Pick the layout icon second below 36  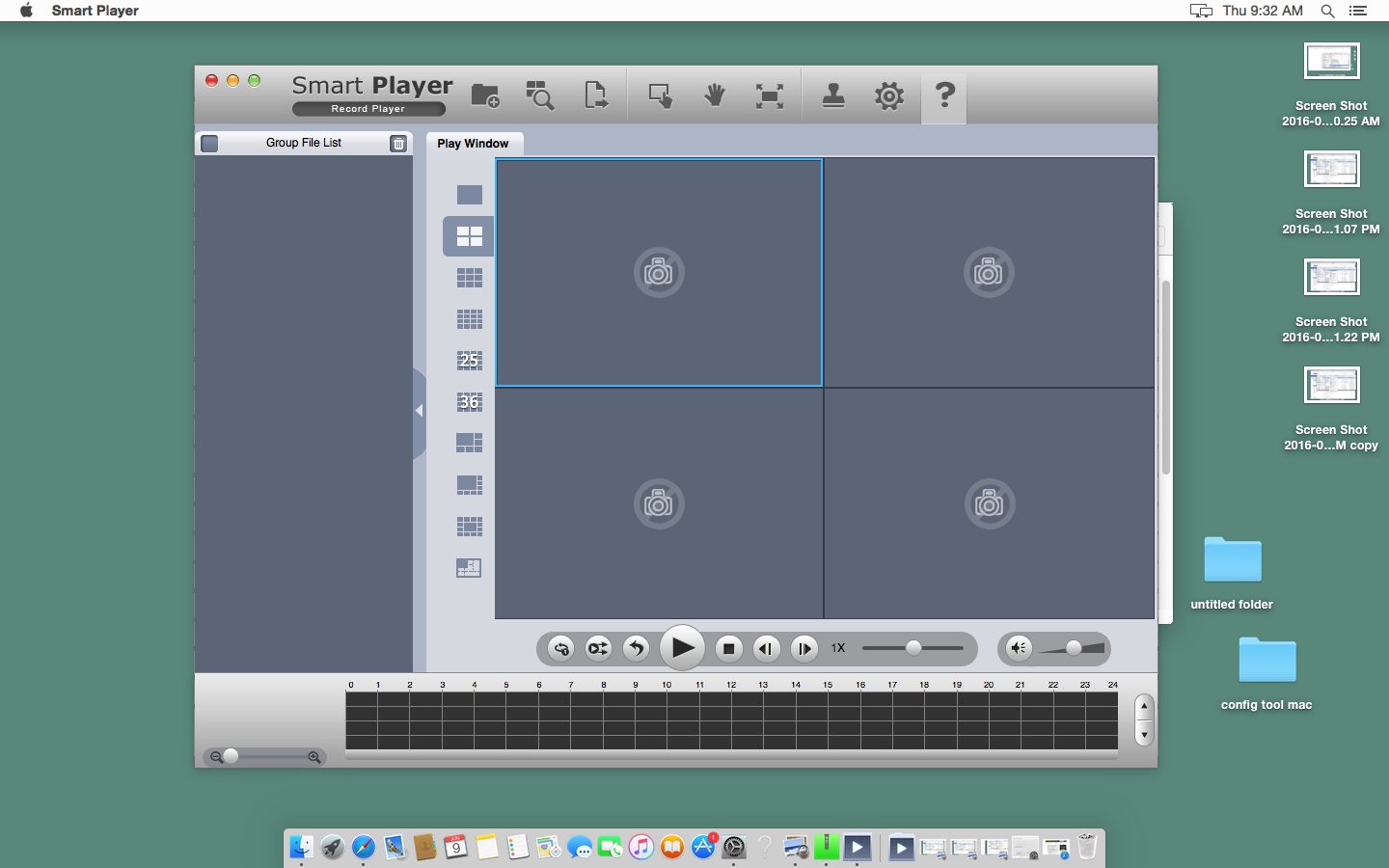click(470, 484)
